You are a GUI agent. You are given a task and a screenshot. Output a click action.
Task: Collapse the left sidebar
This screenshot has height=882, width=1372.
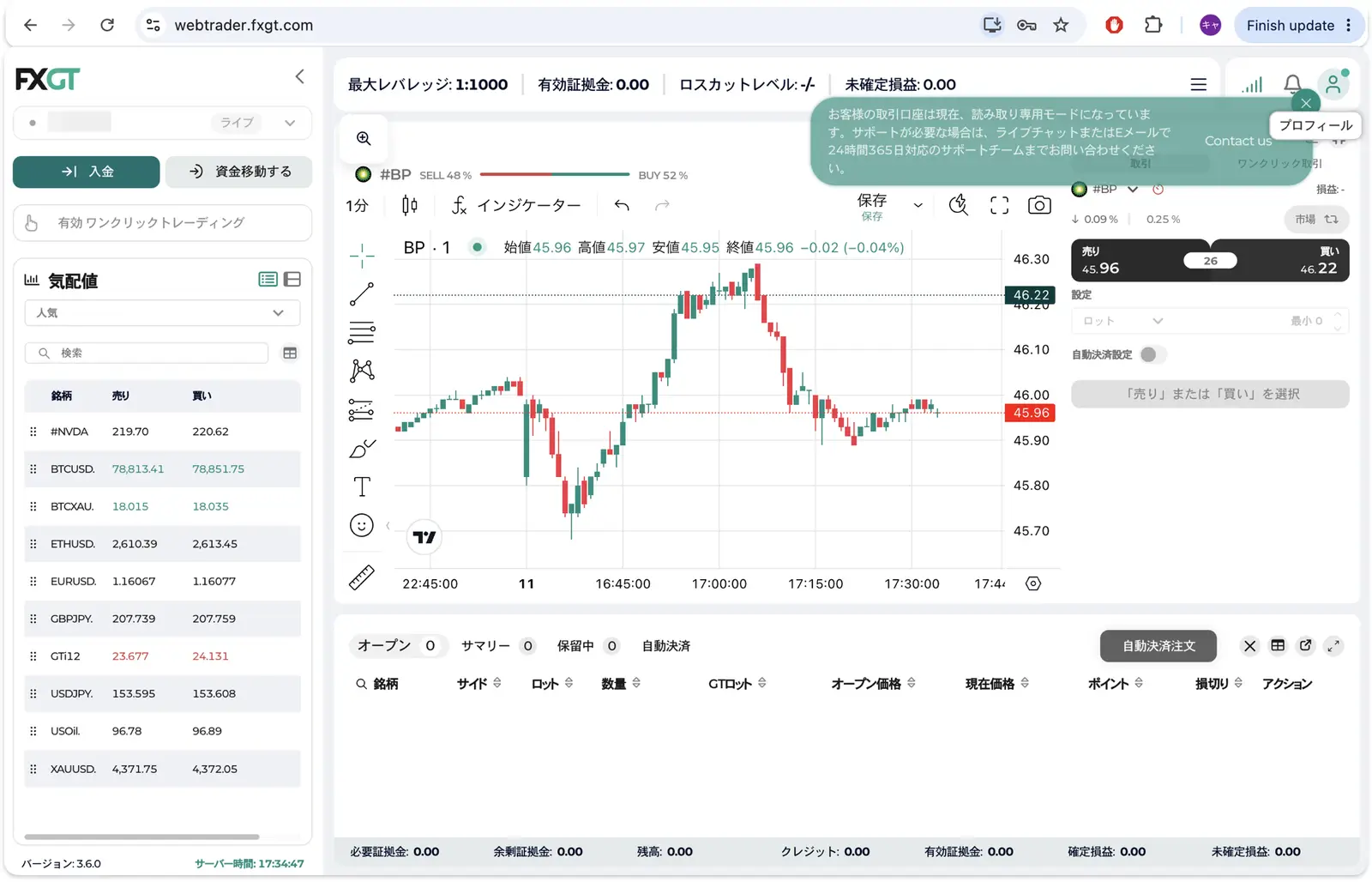click(299, 76)
